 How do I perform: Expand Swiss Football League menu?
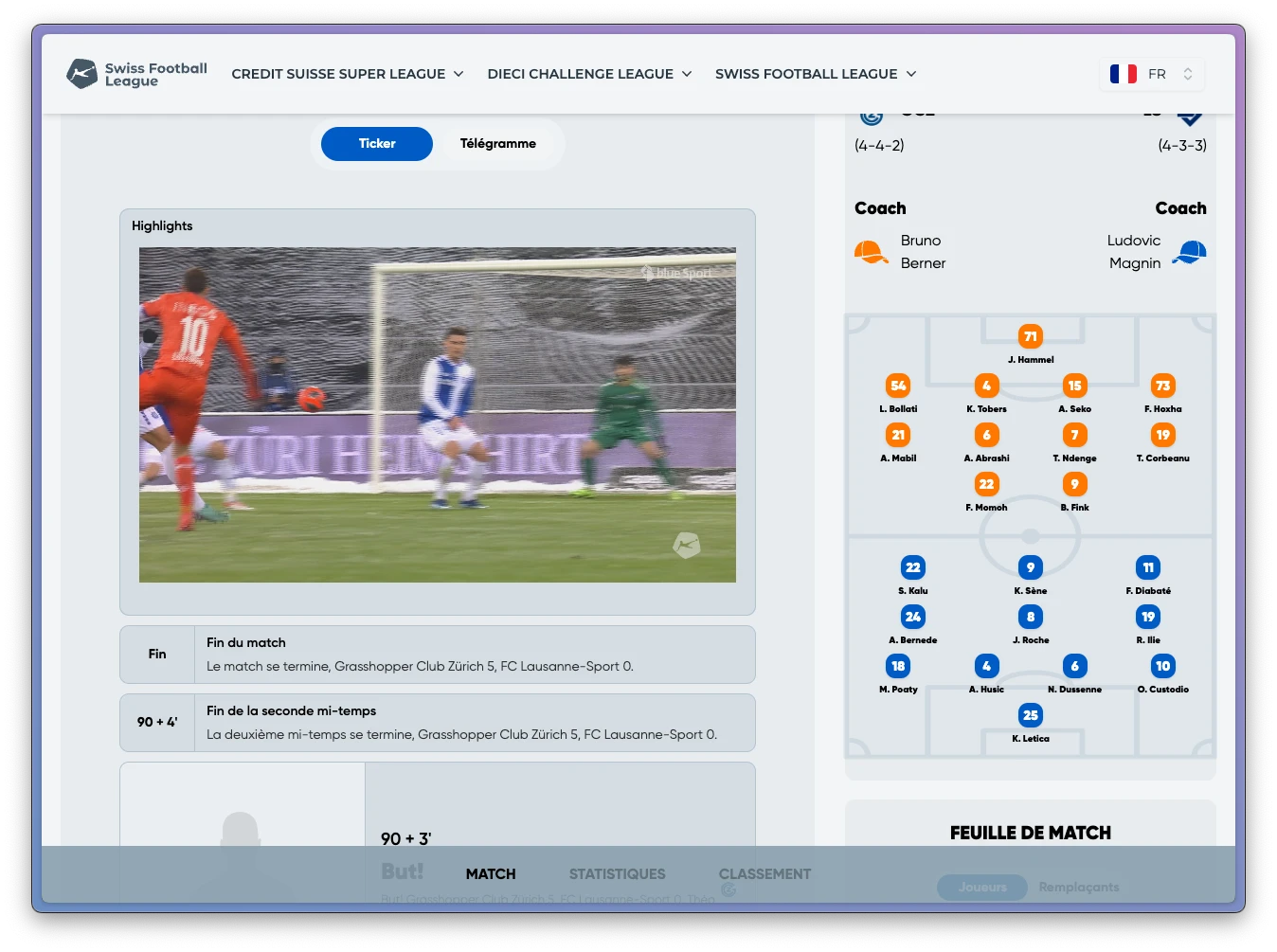tap(816, 74)
